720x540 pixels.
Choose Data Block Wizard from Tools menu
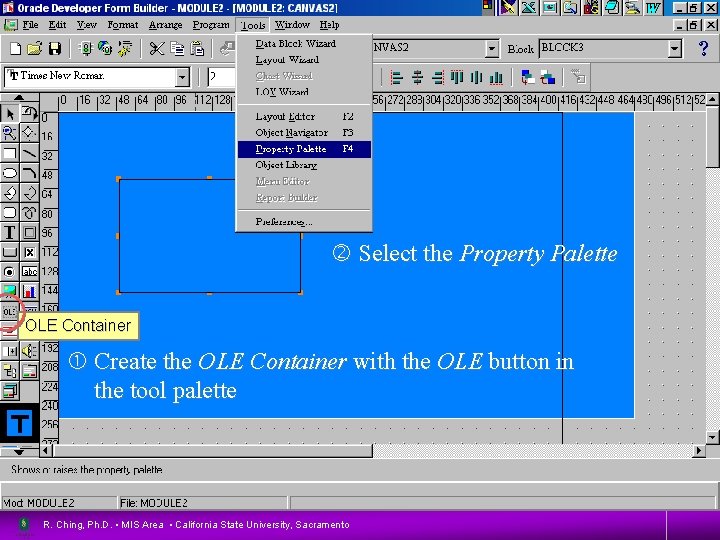[x=304, y=44]
